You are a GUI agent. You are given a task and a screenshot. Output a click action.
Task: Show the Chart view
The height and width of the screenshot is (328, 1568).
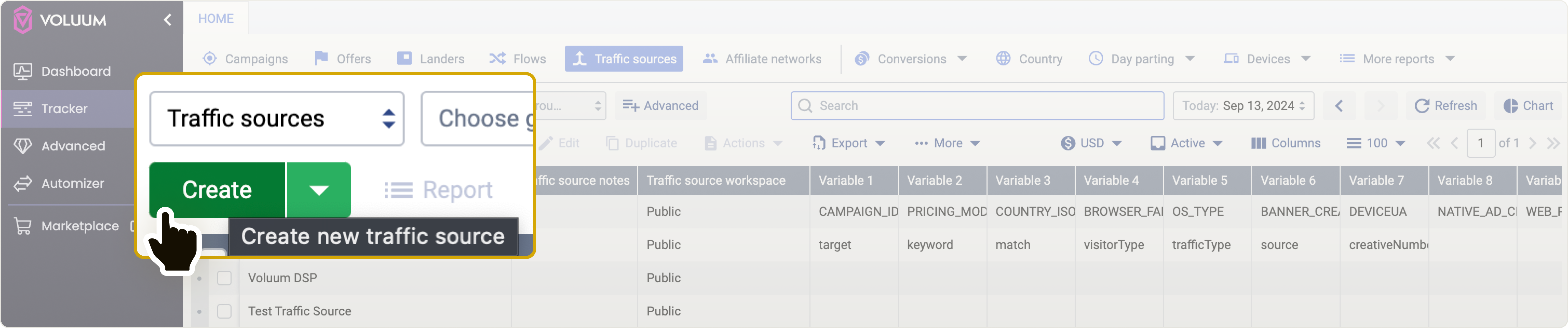[1528, 106]
